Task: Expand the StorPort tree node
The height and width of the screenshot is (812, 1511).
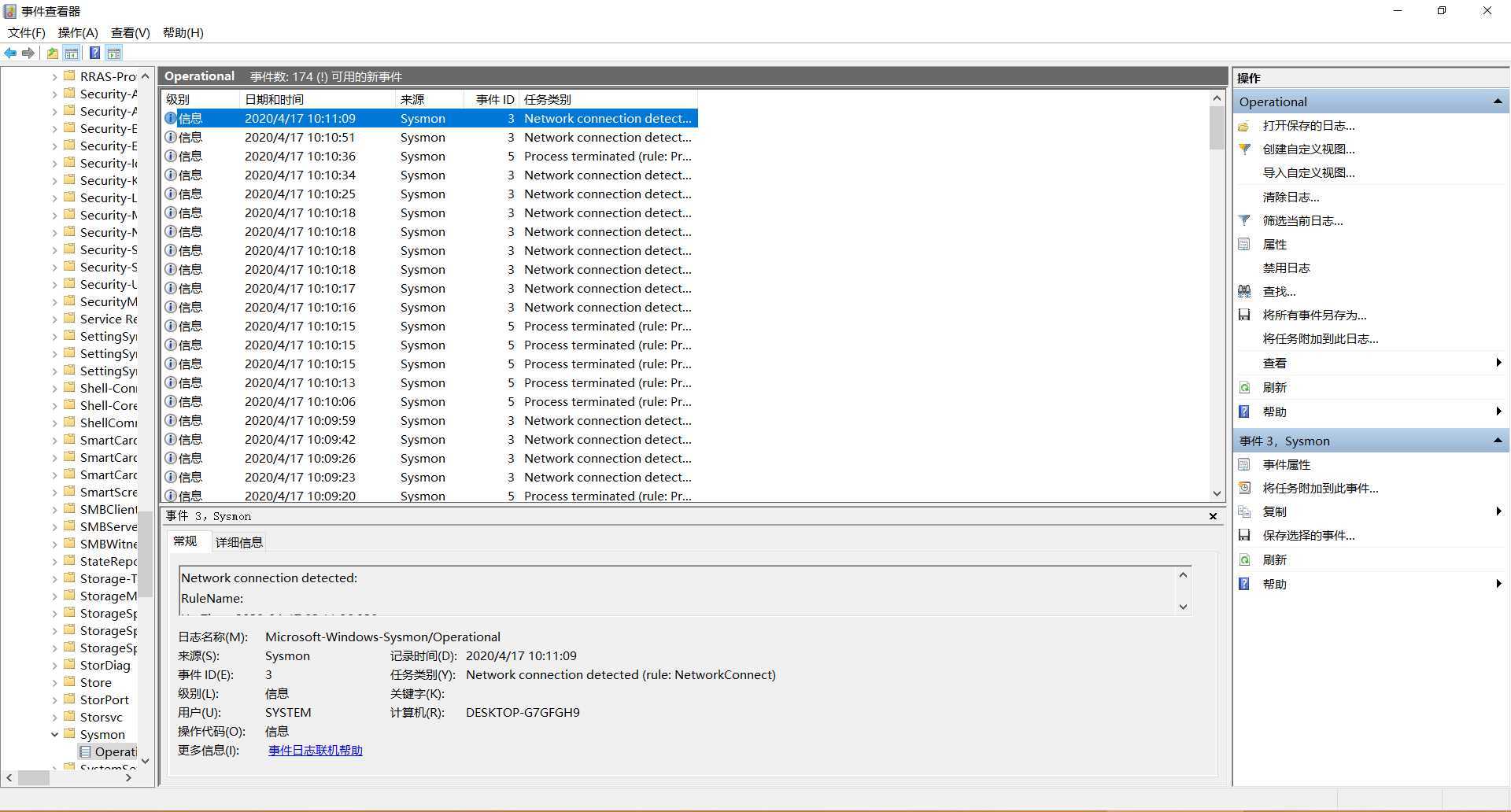Action: coord(54,699)
